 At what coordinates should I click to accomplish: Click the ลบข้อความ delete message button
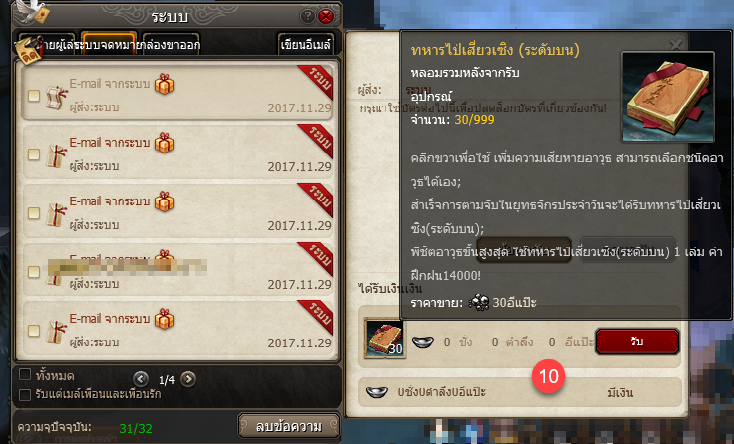[289, 426]
